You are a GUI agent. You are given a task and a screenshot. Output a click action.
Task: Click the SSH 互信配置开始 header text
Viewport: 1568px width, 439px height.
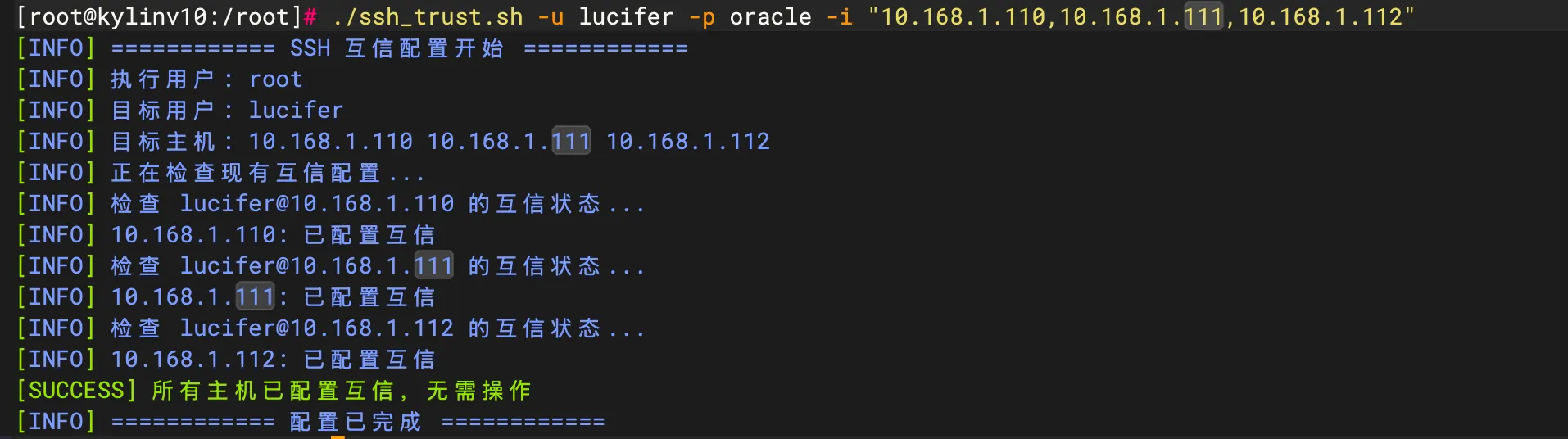(397, 48)
